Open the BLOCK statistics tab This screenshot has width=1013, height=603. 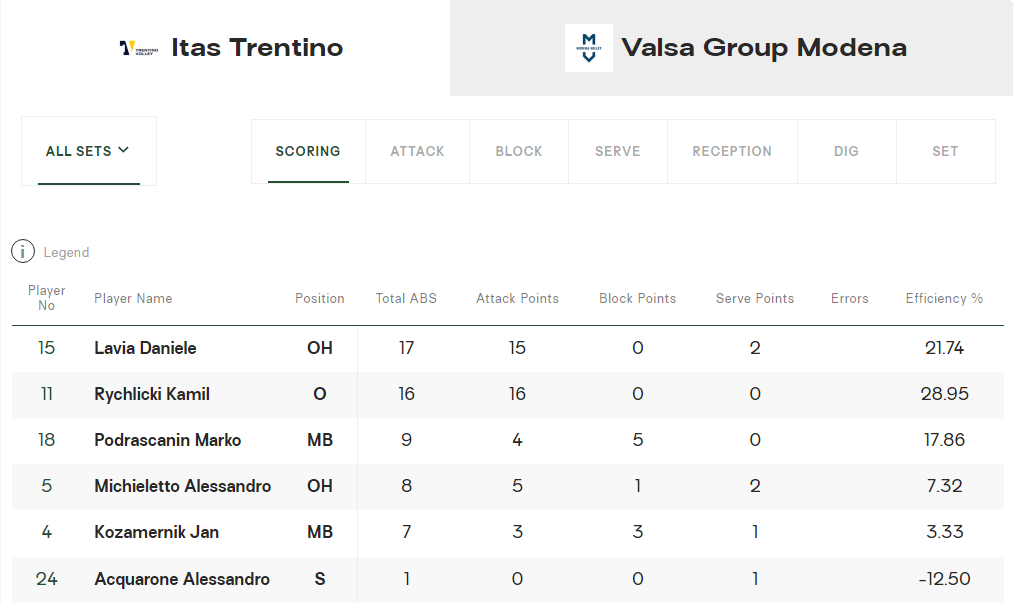tap(519, 151)
